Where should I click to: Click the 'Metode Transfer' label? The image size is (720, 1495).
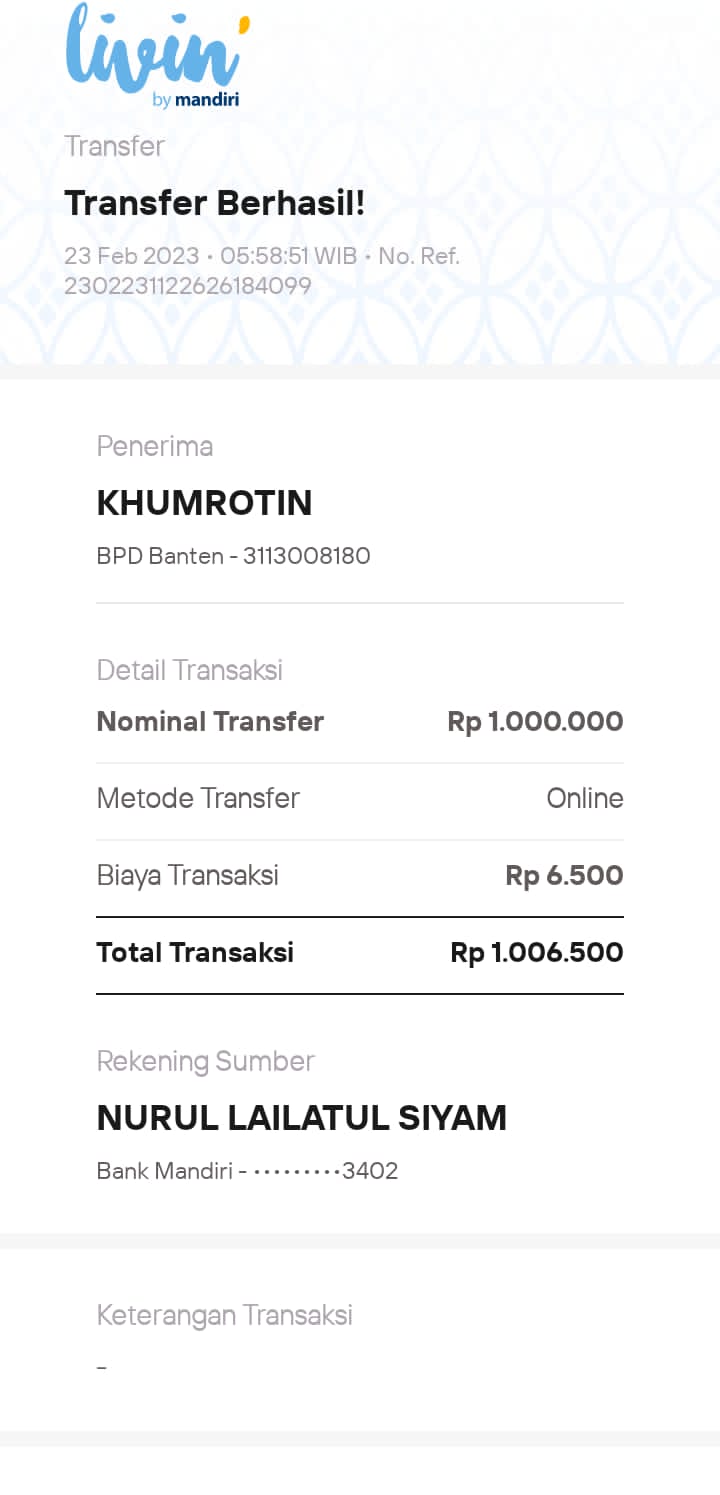(198, 798)
